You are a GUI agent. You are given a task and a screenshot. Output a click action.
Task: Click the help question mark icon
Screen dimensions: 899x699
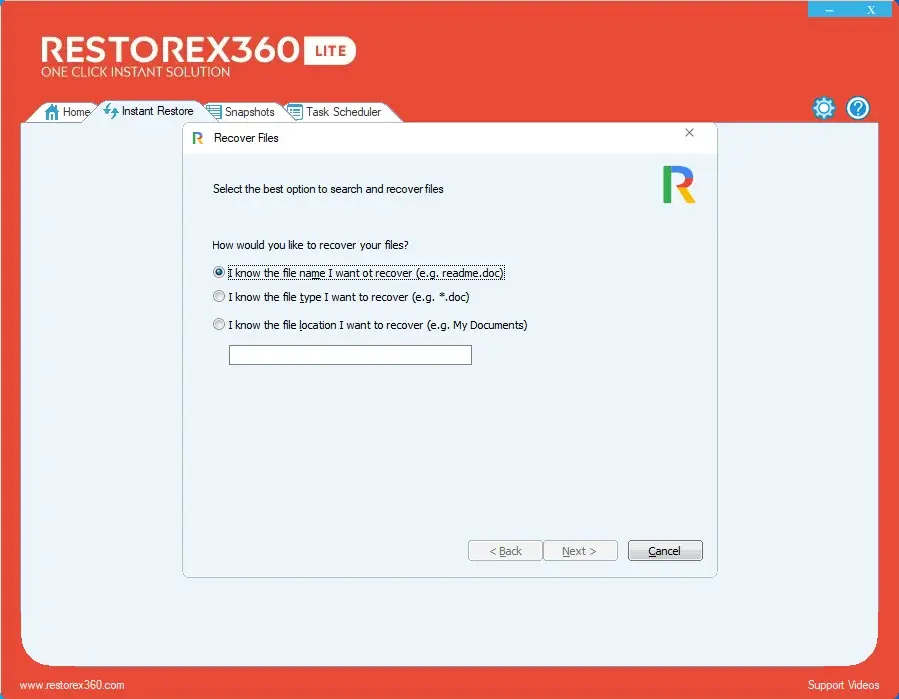(x=857, y=108)
